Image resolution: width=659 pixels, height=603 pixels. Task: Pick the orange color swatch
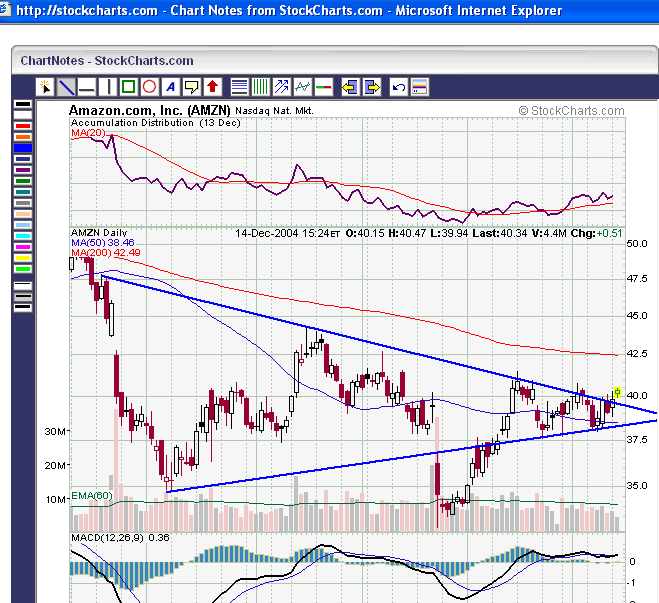coord(23,137)
